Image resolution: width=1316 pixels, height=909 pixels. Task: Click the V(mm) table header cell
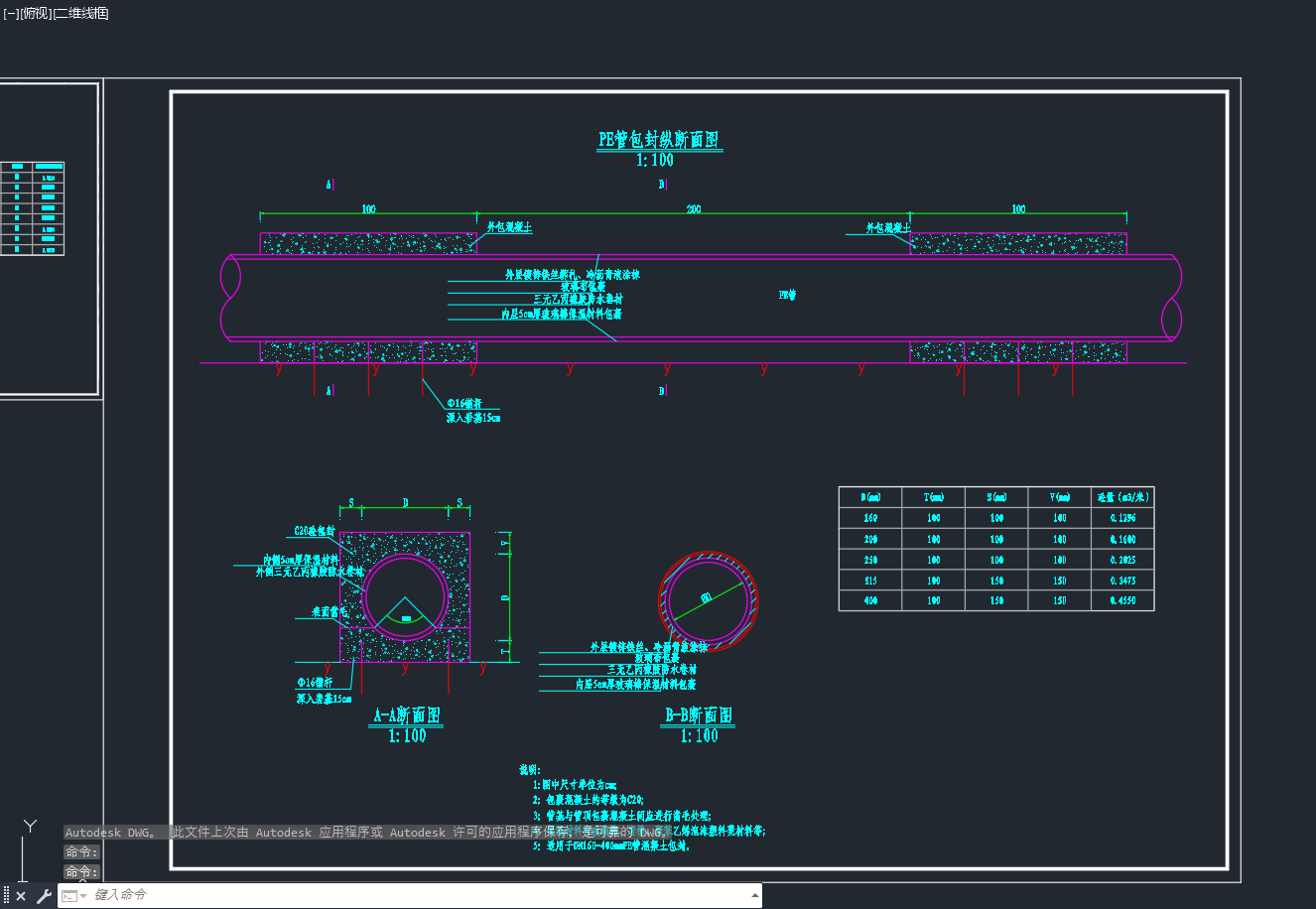(1060, 497)
